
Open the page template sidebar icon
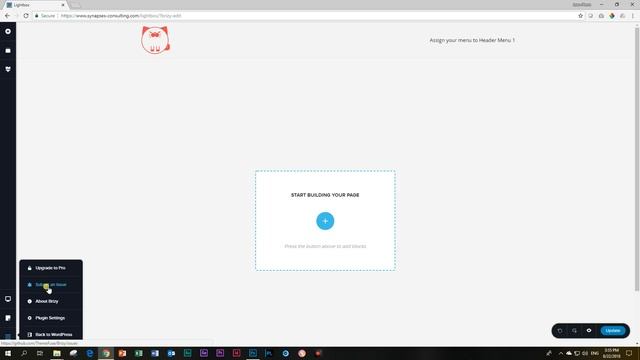[x=8, y=318]
